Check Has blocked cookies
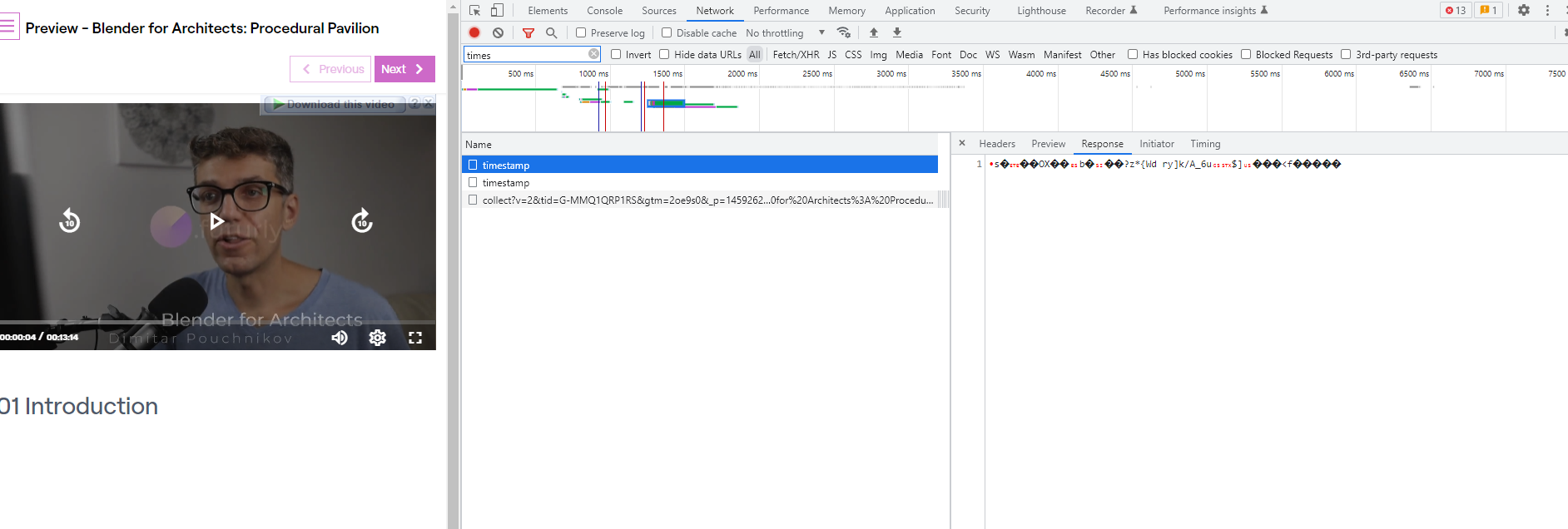The height and width of the screenshot is (529, 1568). click(x=1133, y=54)
